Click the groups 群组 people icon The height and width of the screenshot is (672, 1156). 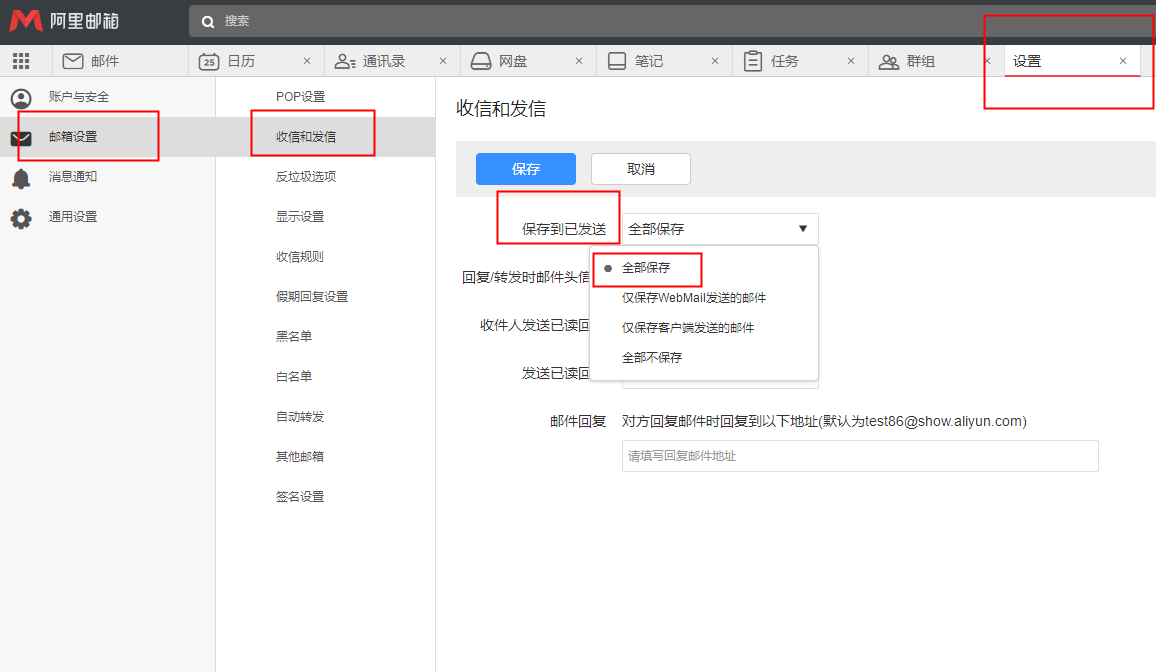coord(889,61)
